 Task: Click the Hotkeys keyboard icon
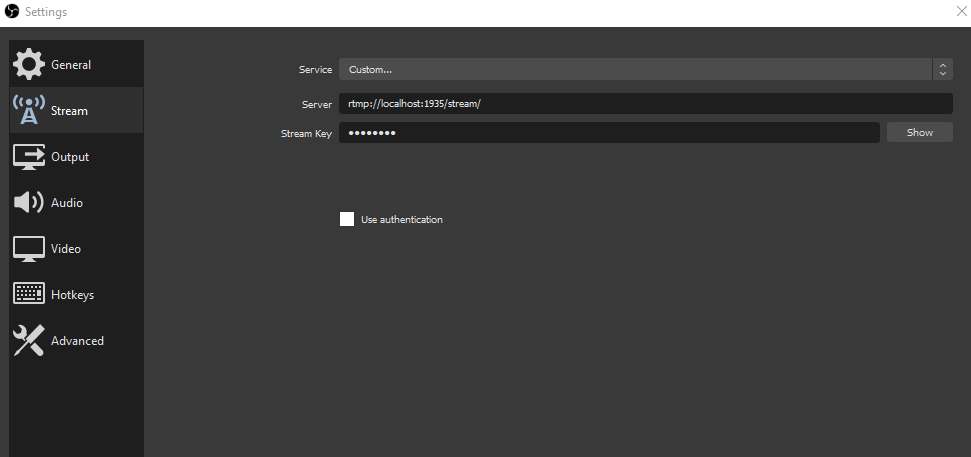[28, 294]
